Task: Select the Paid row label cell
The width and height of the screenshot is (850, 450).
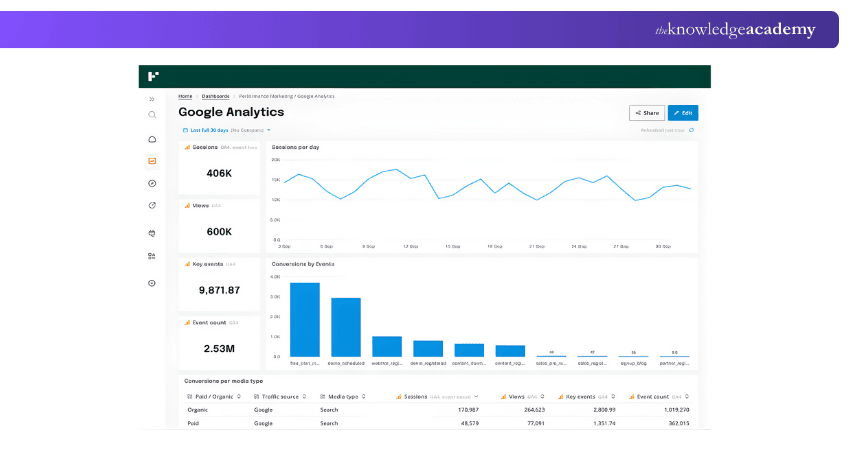Action: [193, 423]
